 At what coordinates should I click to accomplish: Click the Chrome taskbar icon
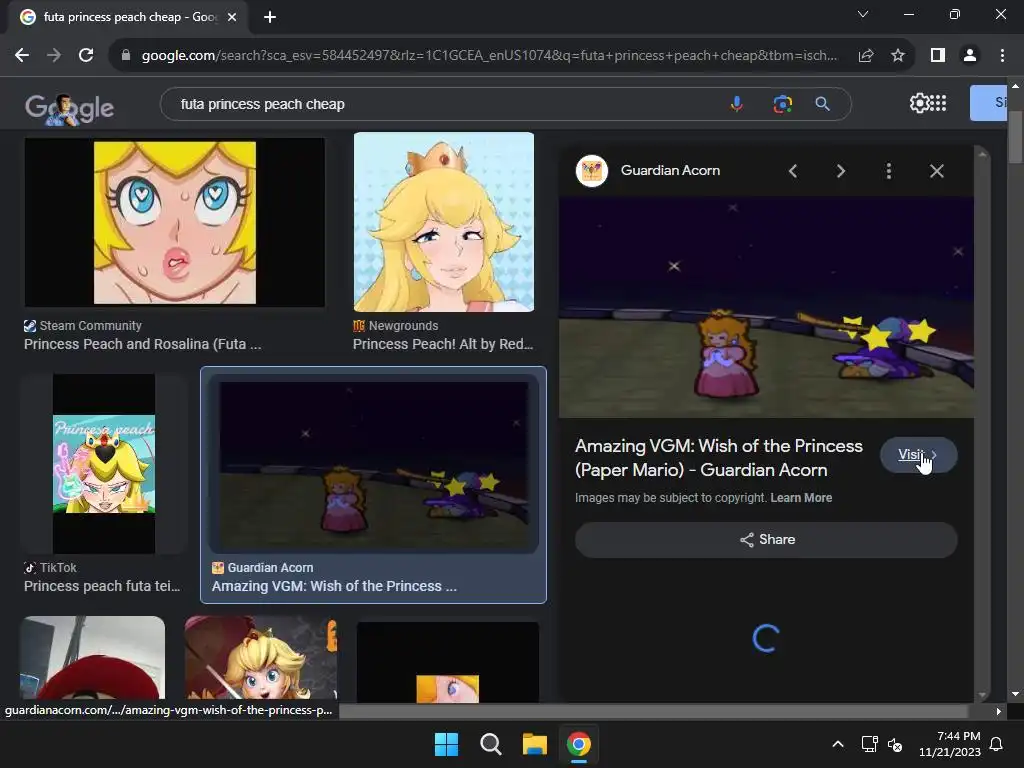[578, 744]
